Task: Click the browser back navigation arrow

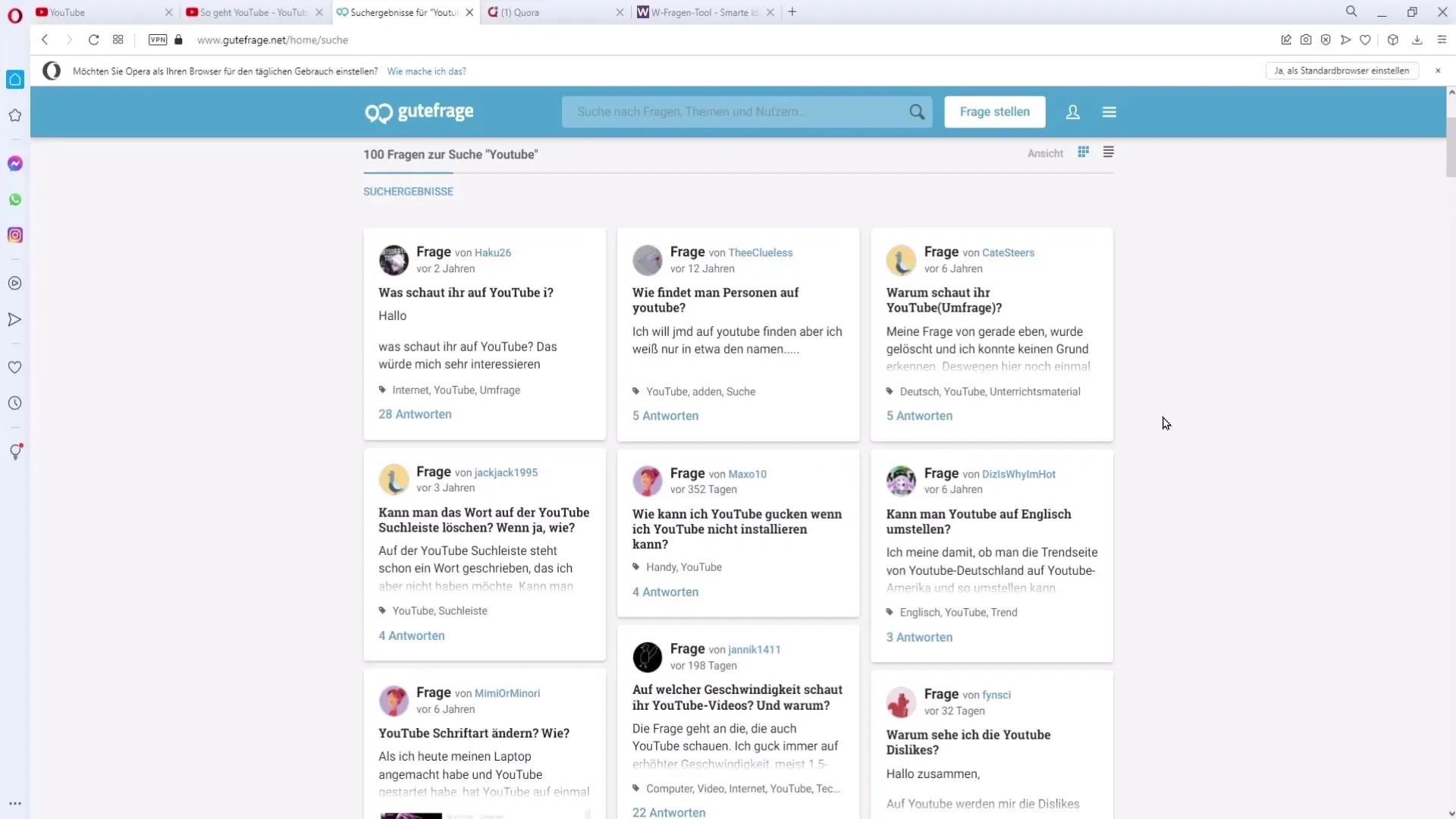Action: coord(44,40)
